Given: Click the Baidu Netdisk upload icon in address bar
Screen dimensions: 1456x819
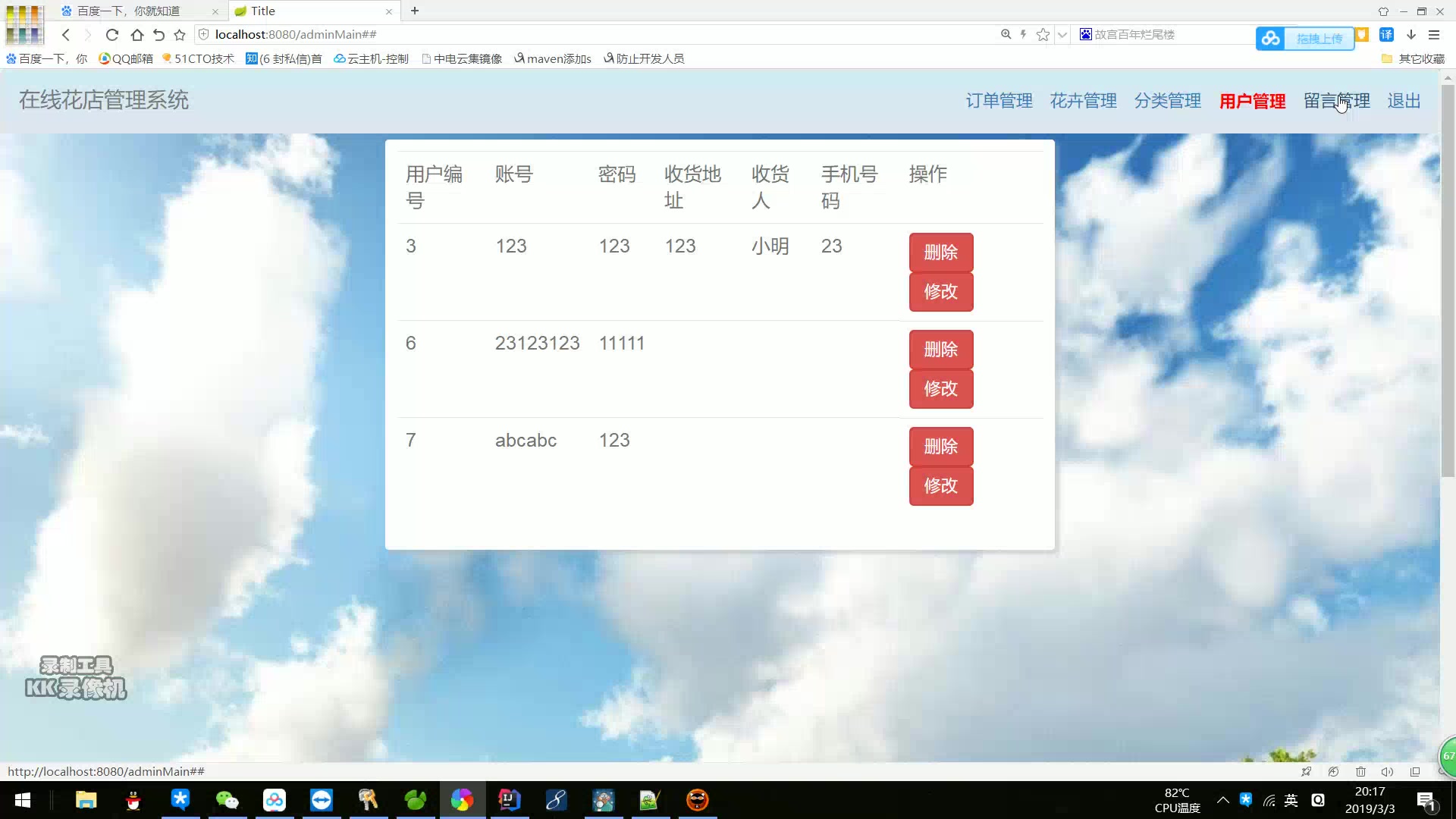Looking at the screenshot, I should pyautogui.click(x=1272, y=38).
